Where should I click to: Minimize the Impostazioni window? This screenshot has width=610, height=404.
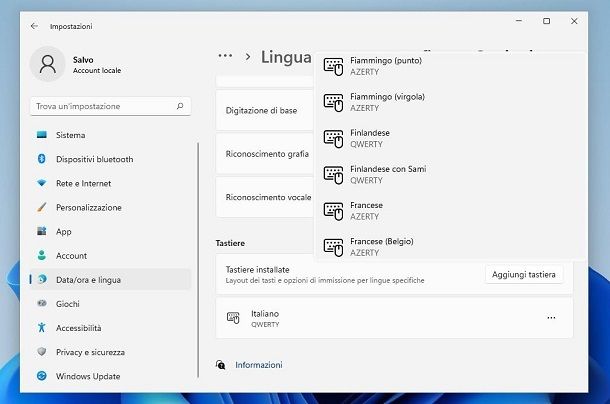point(519,21)
